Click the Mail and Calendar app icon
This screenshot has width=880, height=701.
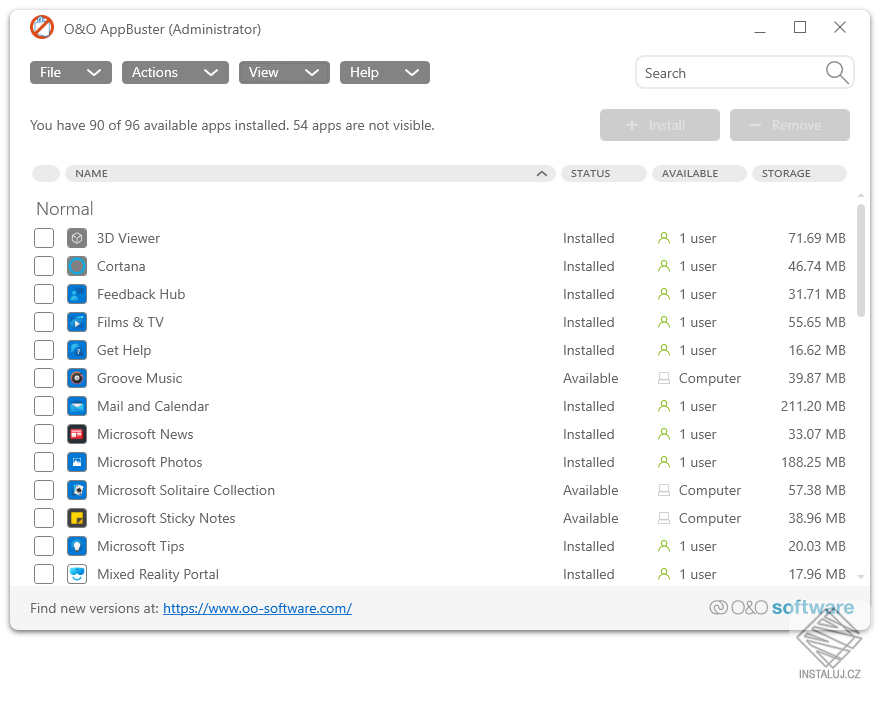point(77,406)
